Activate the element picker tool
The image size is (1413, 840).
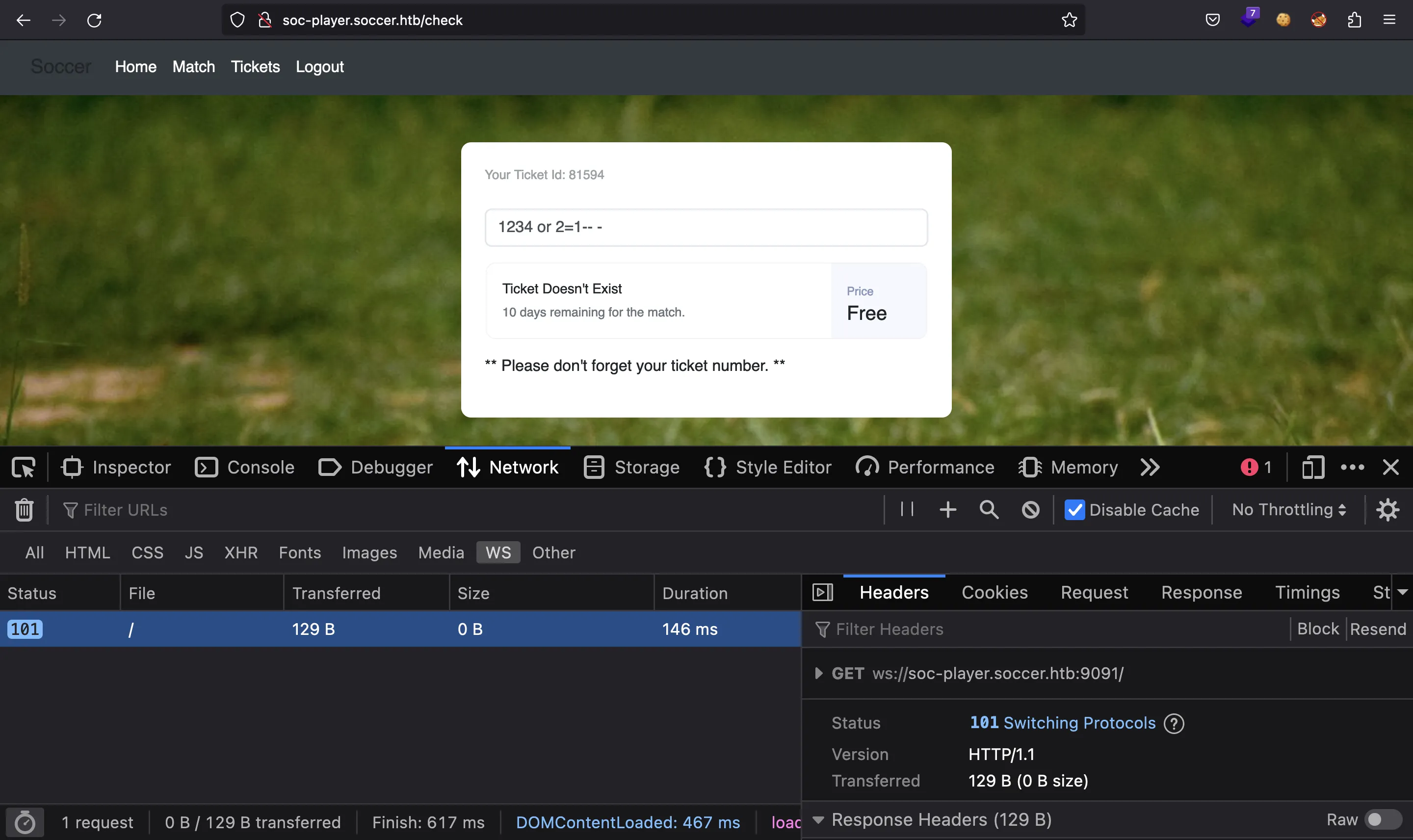23,467
